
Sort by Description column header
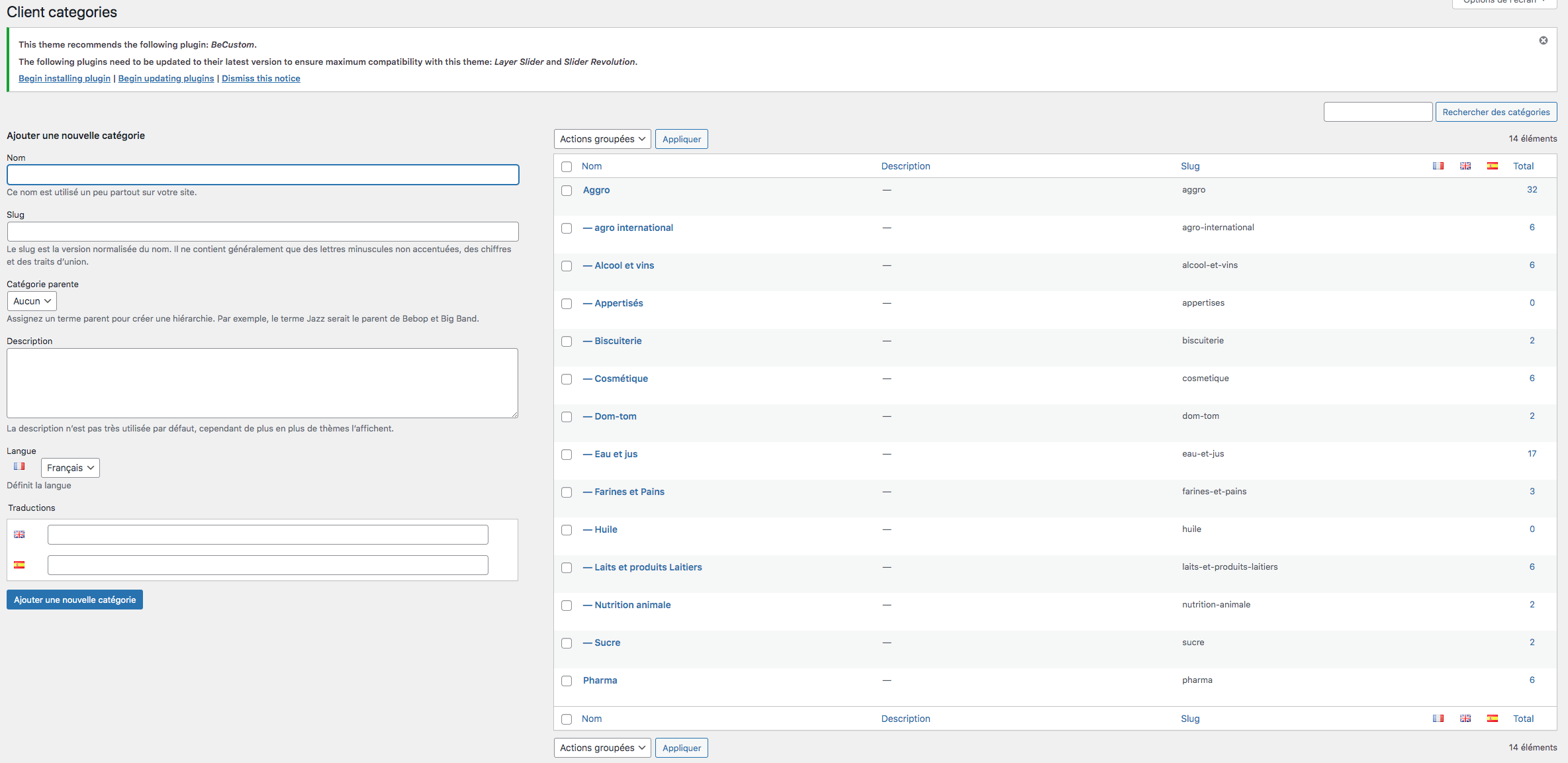905,166
